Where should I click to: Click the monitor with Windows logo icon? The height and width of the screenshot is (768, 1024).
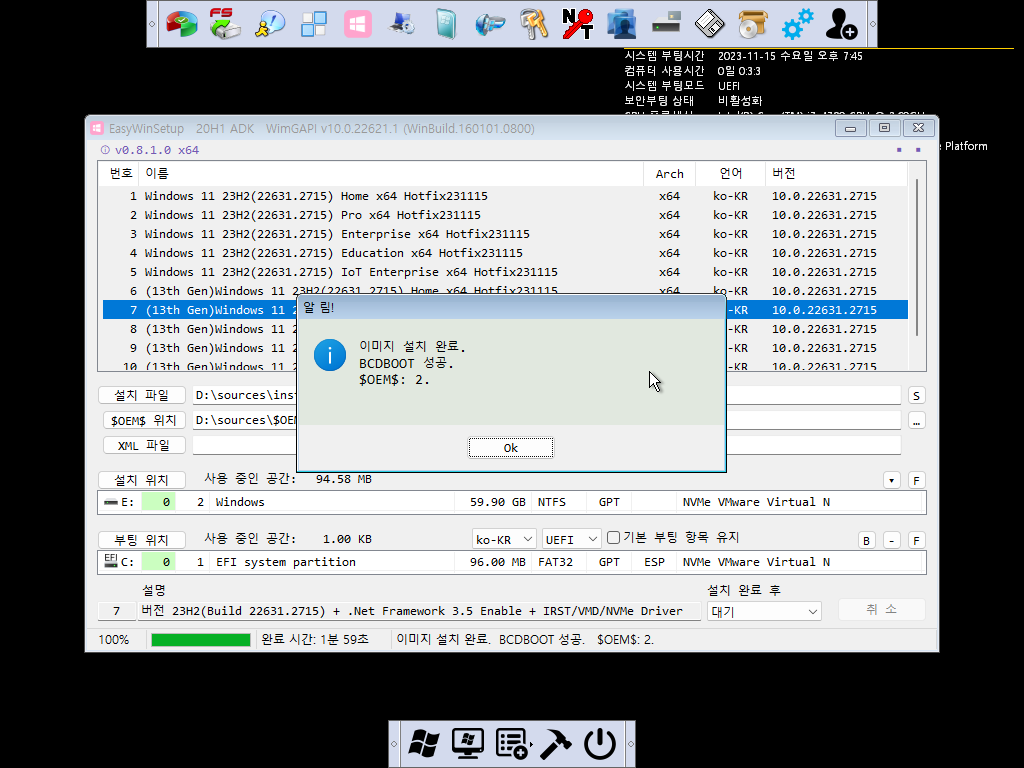(x=468, y=744)
